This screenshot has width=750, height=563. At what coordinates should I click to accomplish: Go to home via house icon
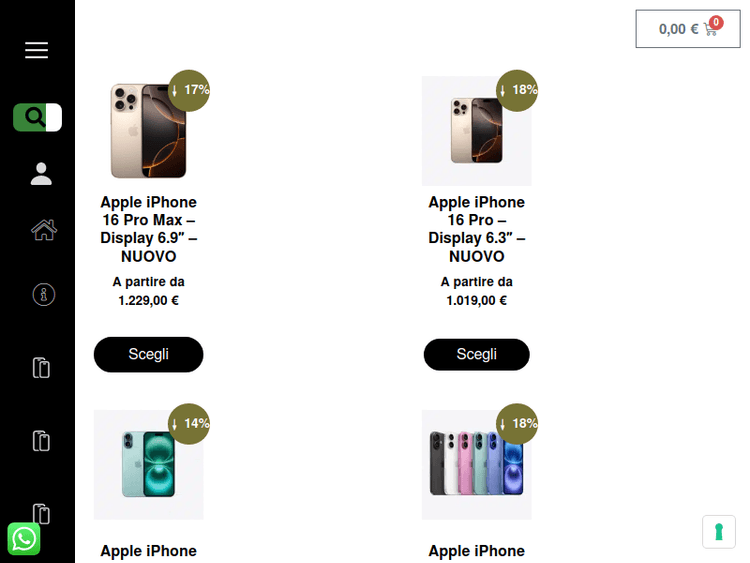coord(44,230)
